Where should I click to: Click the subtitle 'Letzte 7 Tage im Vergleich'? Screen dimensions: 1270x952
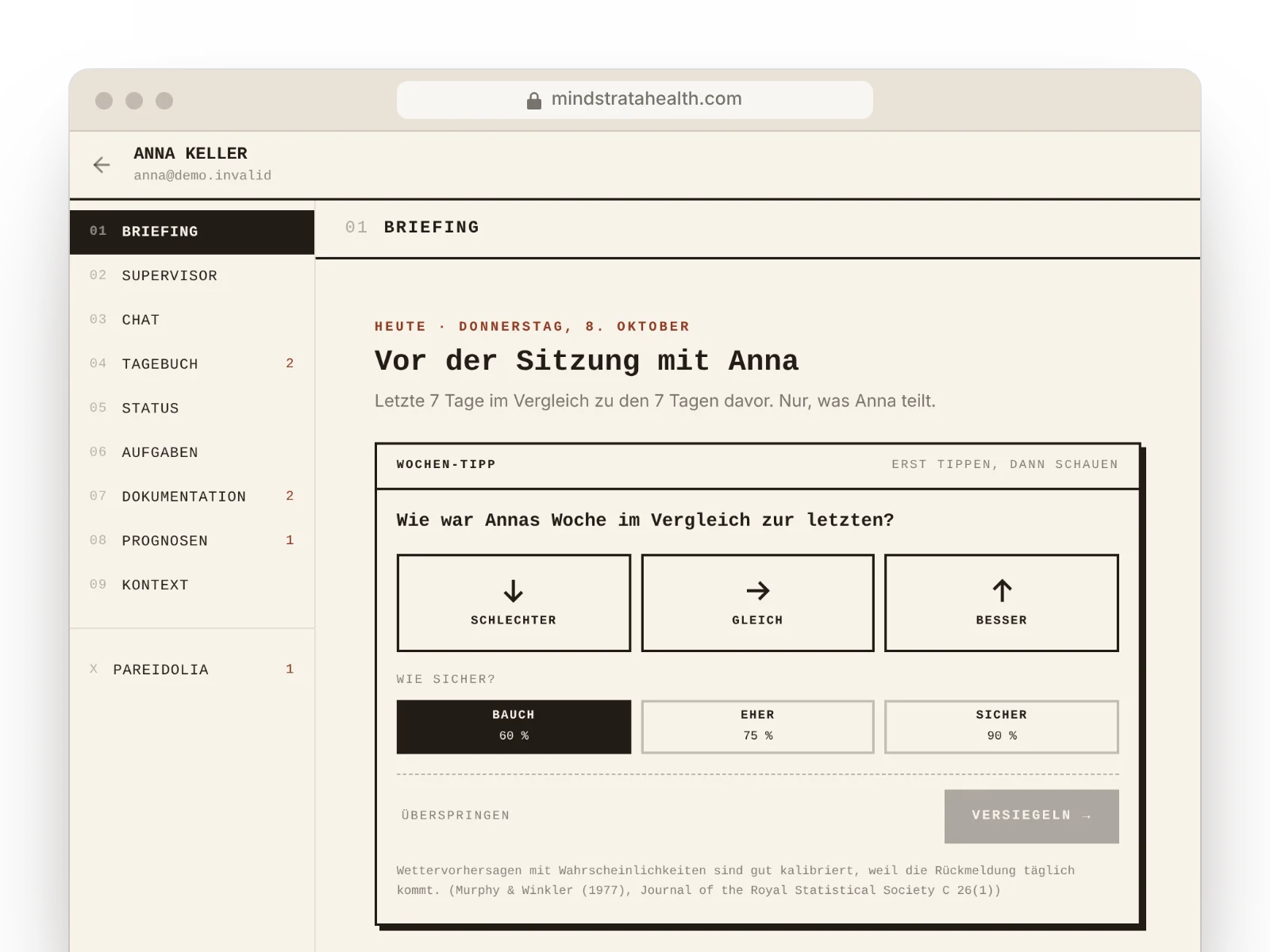655,401
